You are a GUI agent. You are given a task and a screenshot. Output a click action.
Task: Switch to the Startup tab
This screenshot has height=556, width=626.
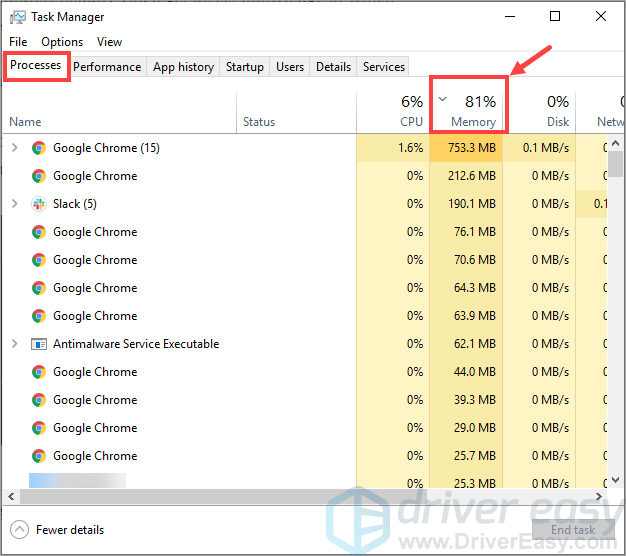pos(245,67)
